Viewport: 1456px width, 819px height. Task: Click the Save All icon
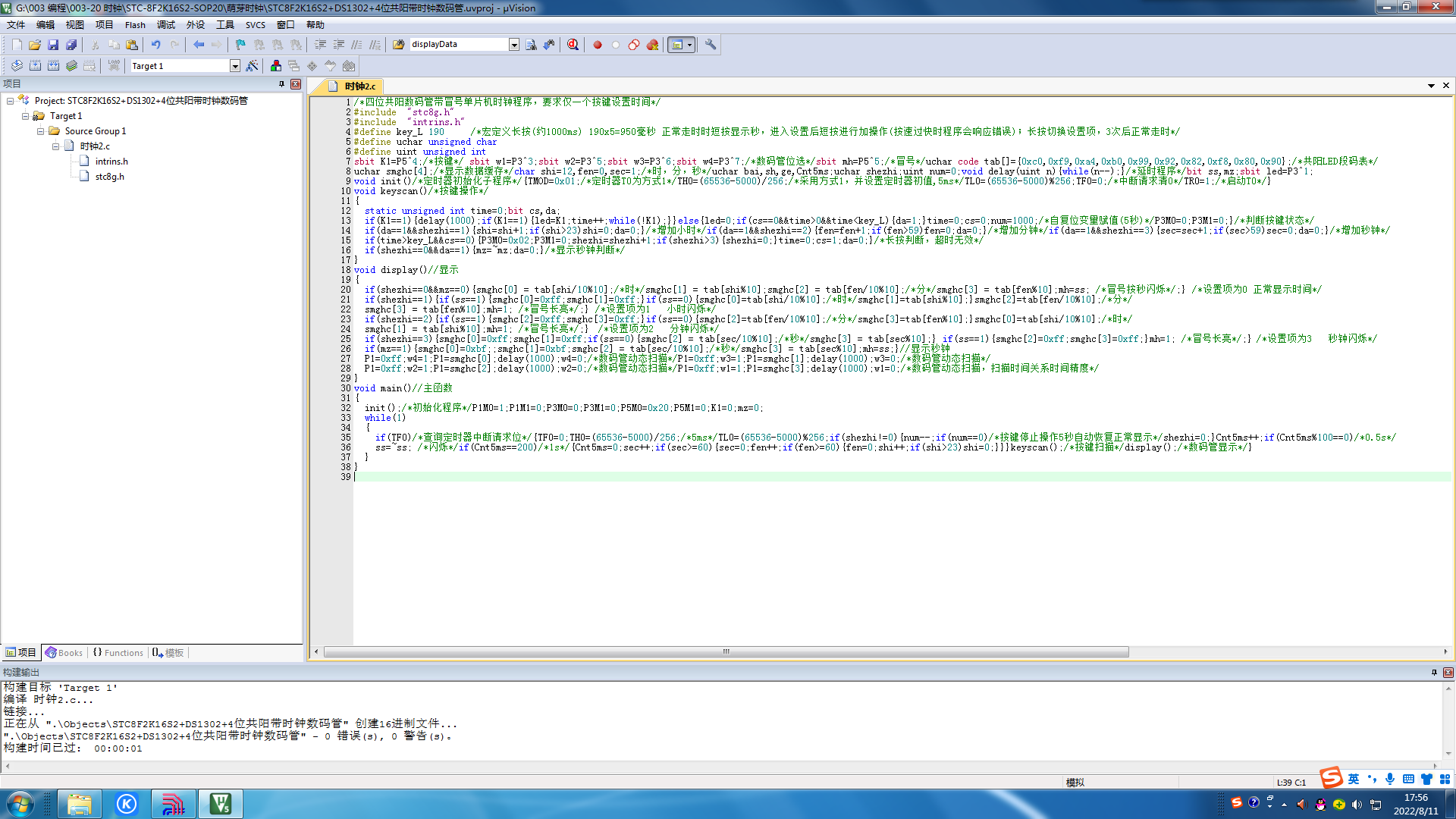pyautogui.click(x=71, y=45)
